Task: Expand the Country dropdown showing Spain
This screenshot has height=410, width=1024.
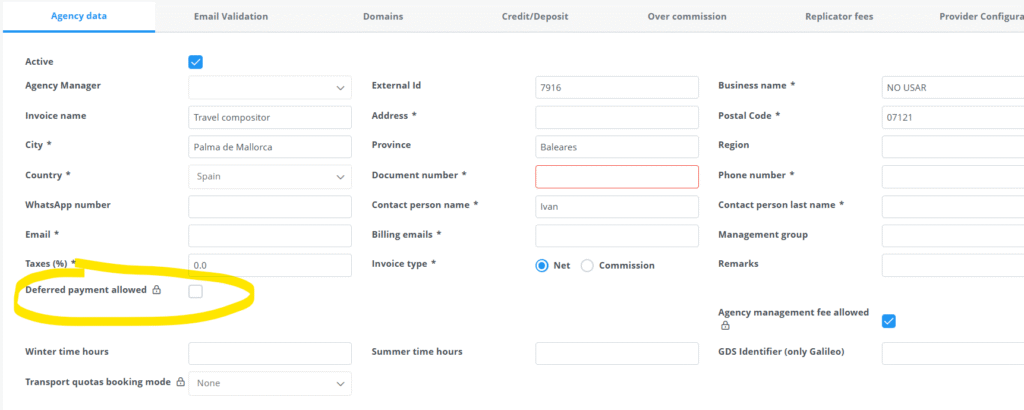Action: (270, 177)
